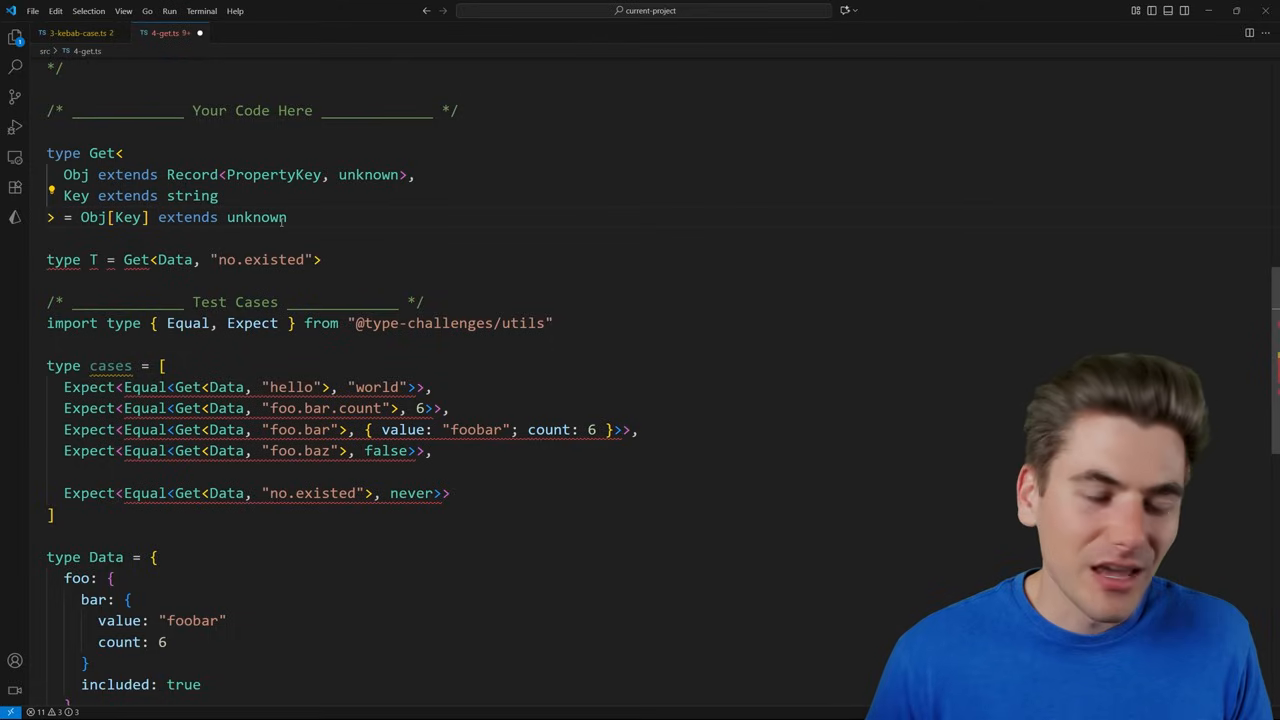Expand the Copilot dropdown chevron

tap(855, 11)
